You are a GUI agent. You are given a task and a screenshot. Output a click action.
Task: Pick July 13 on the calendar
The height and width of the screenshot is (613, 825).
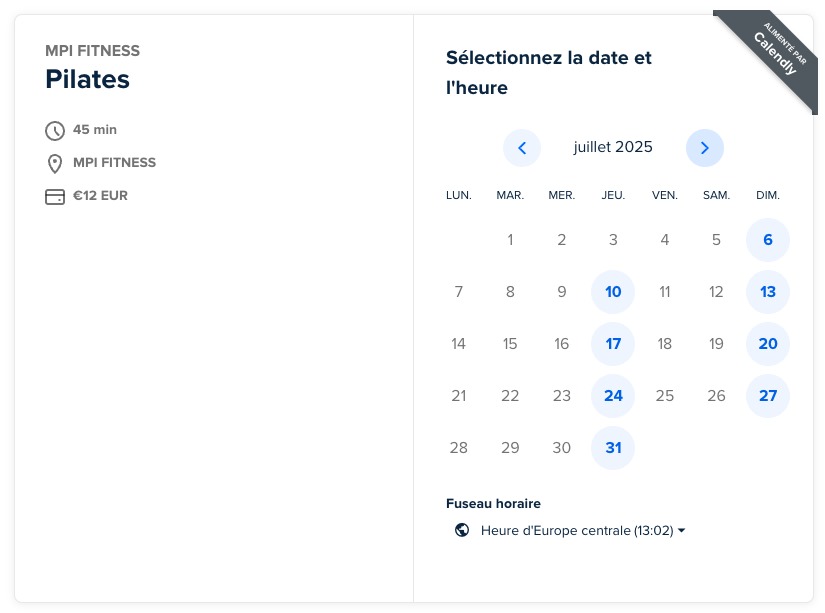(x=768, y=292)
